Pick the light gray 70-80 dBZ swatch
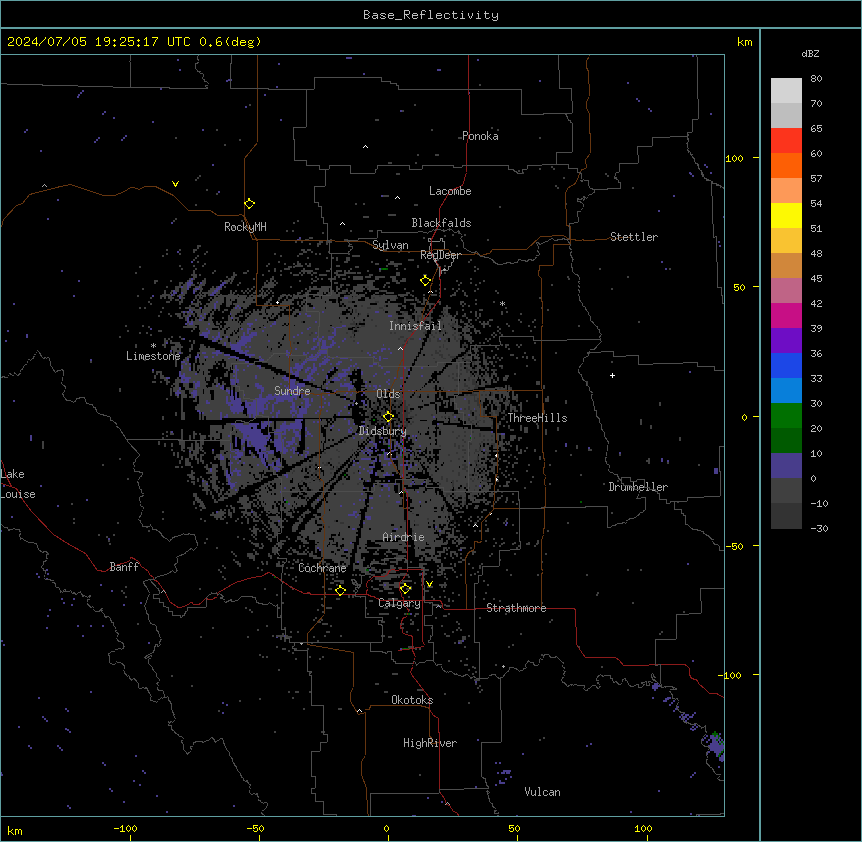The image size is (862, 842). coord(786,91)
